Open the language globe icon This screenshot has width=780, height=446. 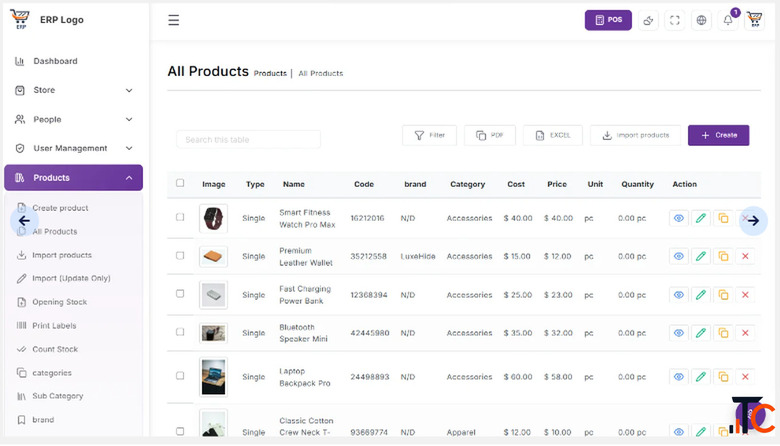(x=701, y=20)
